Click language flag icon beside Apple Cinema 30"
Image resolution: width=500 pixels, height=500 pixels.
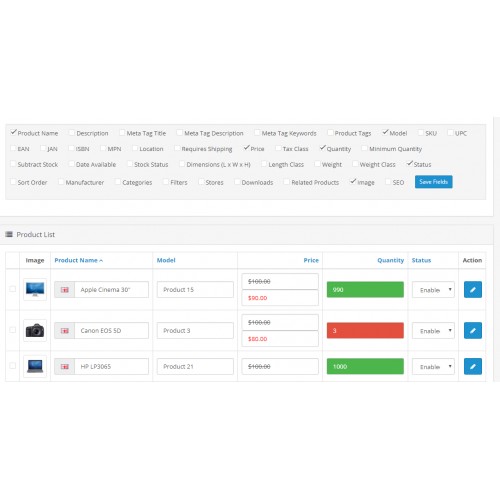click(x=65, y=290)
